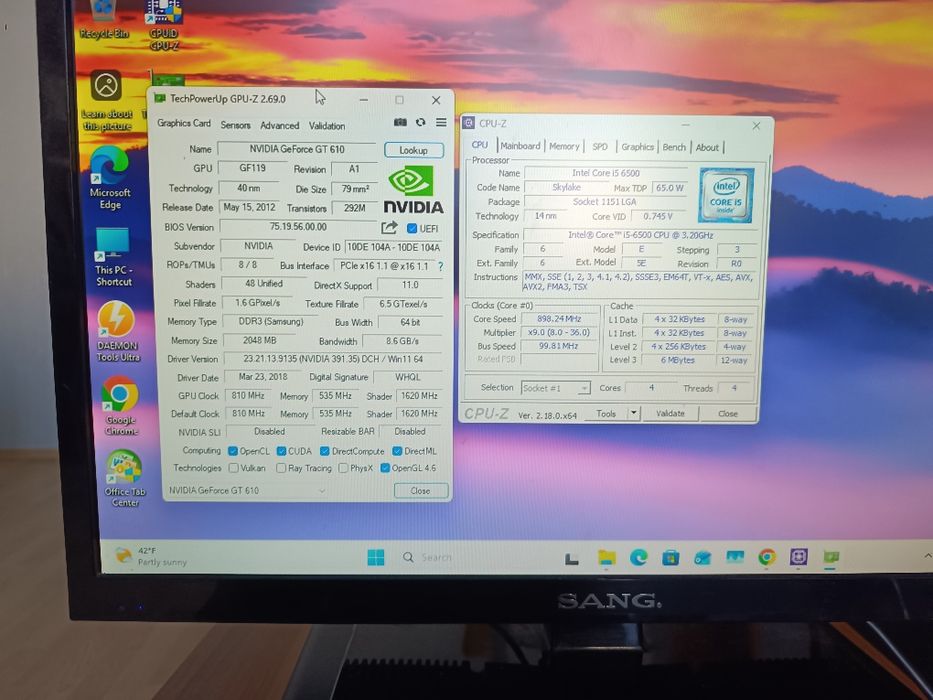The width and height of the screenshot is (933, 700).
Task: Open the Recycle Bin desktop icon
Action: pos(104,18)
